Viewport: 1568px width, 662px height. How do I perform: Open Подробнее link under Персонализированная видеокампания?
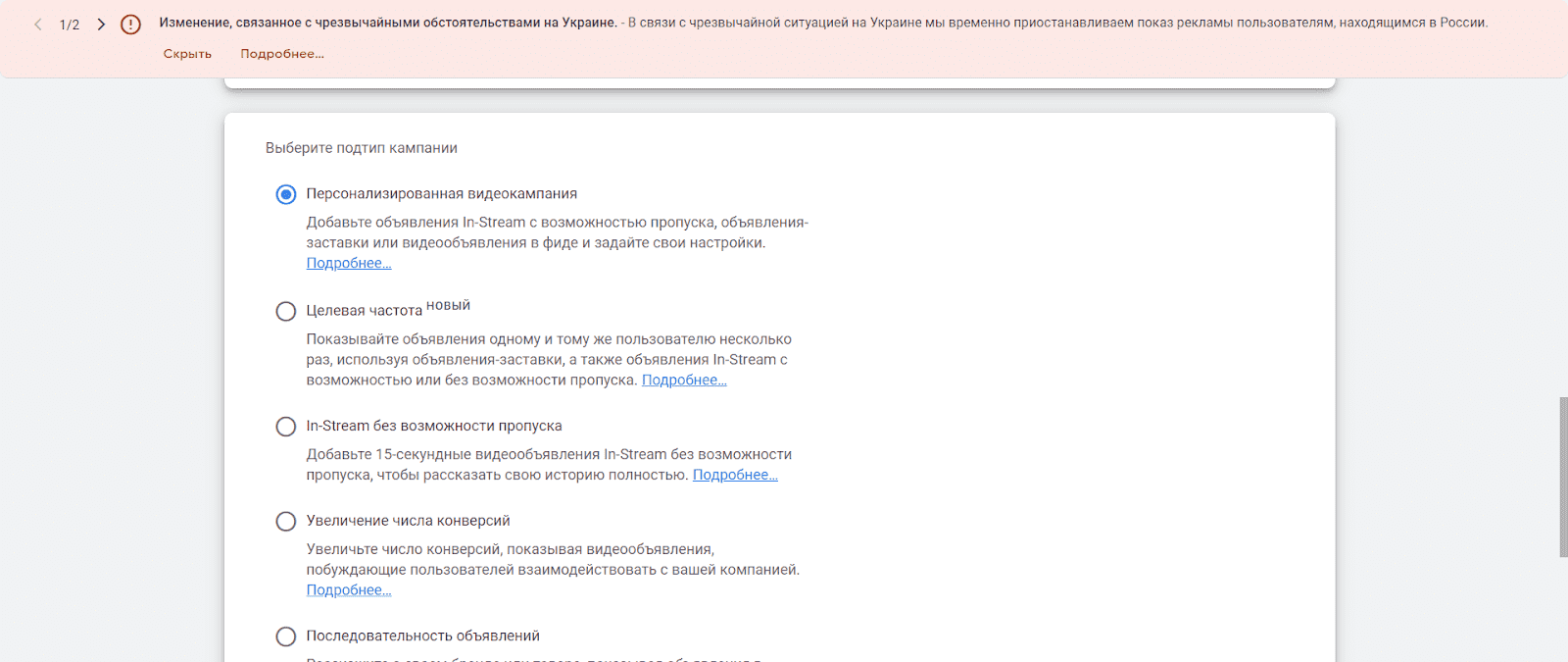click(x=349, y=263)
